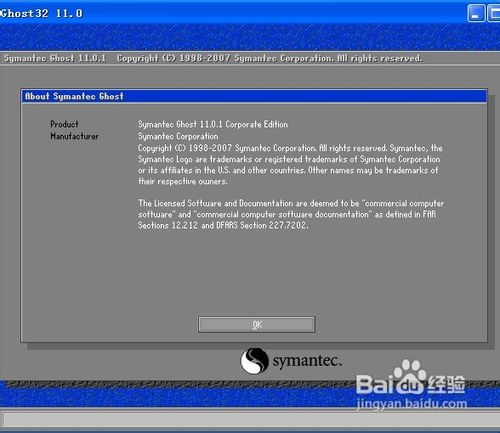
Task: Click the About Symantec Ghost dialog title bar
Action: pyautogui.click(x=254, y=96)
